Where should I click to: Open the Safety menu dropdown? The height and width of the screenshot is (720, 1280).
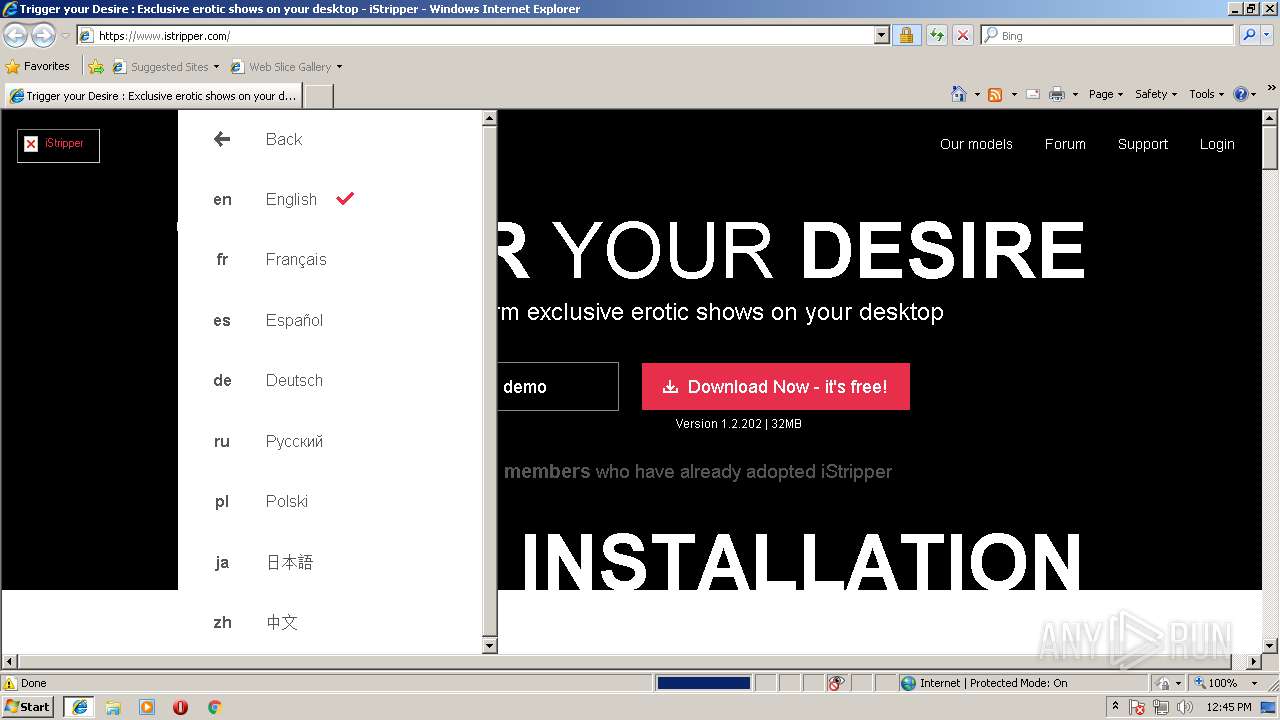[x=1156, y=94]
